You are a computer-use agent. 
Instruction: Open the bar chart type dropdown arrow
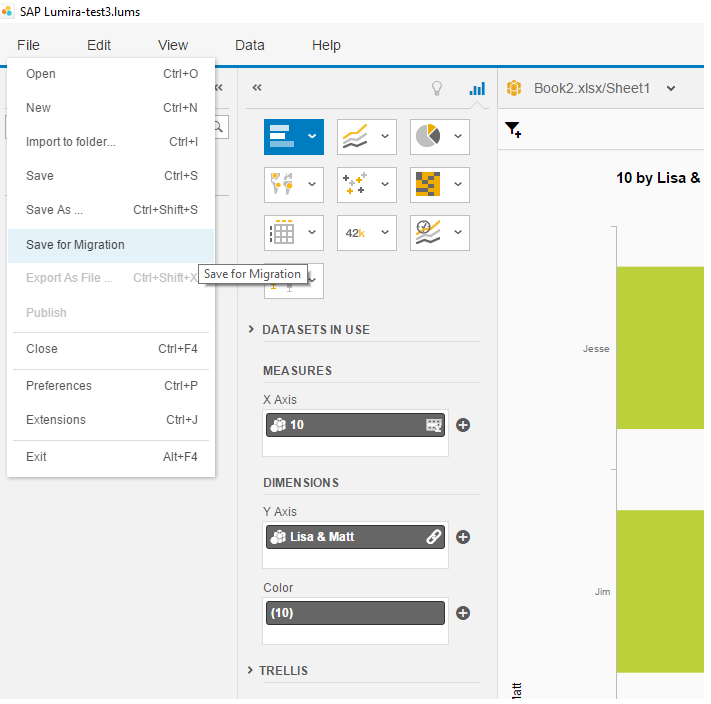point(312,136)
